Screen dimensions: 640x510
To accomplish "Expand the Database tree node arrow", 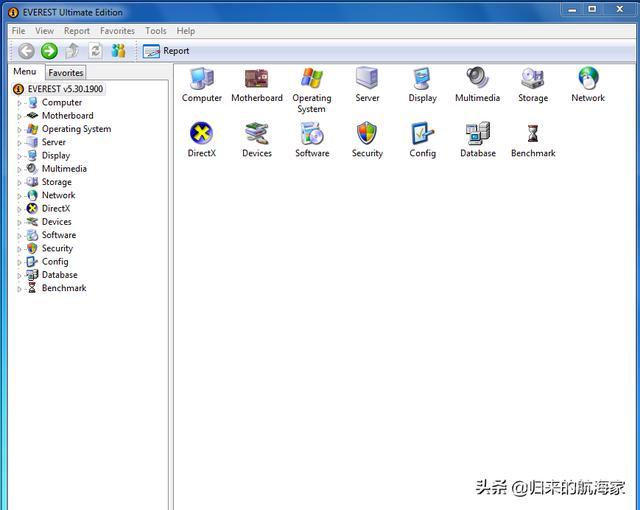I will (x=19, y=275).
